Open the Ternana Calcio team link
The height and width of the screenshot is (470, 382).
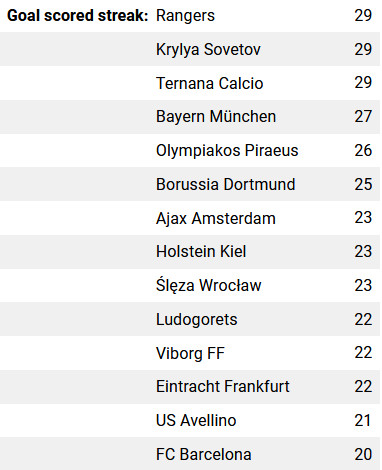[210, 83]
